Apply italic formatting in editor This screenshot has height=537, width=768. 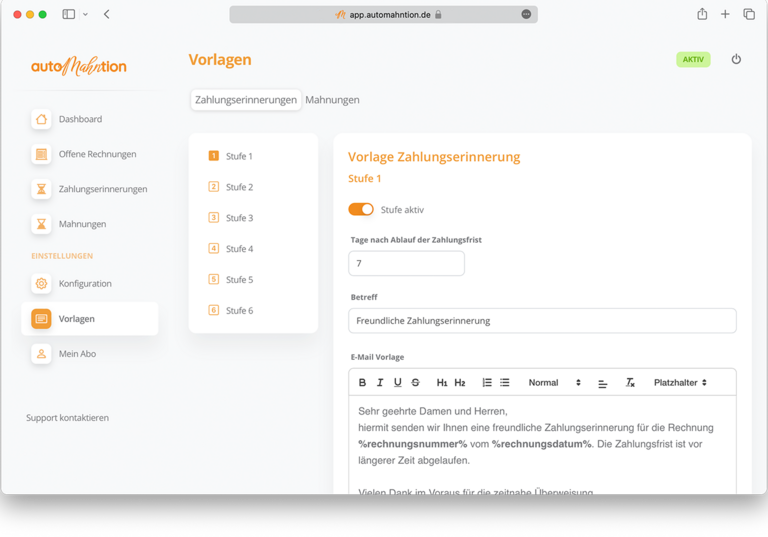[x=380, y=383]
